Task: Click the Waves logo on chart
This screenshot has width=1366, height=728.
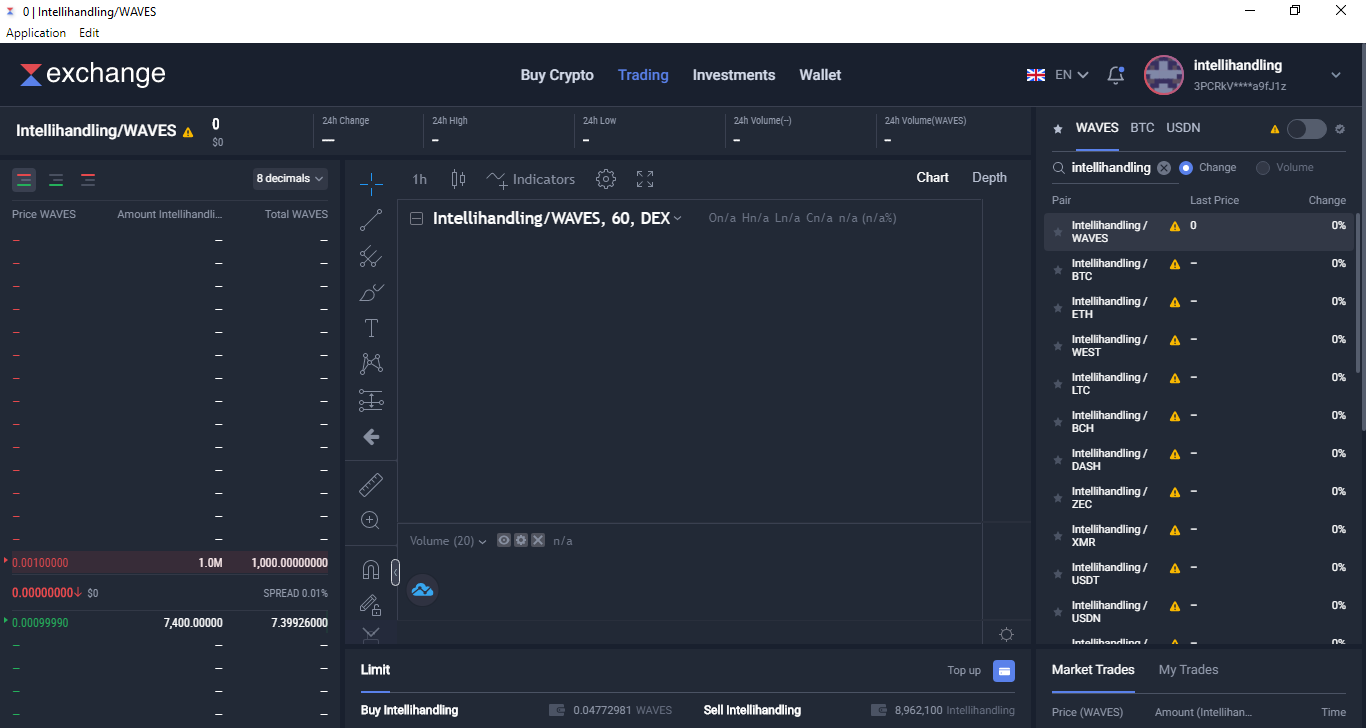Action: pos(422,590)
